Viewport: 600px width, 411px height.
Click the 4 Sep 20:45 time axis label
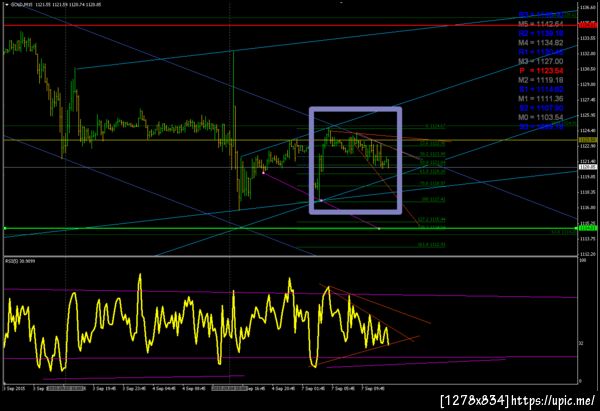click(x=283, y=388)
